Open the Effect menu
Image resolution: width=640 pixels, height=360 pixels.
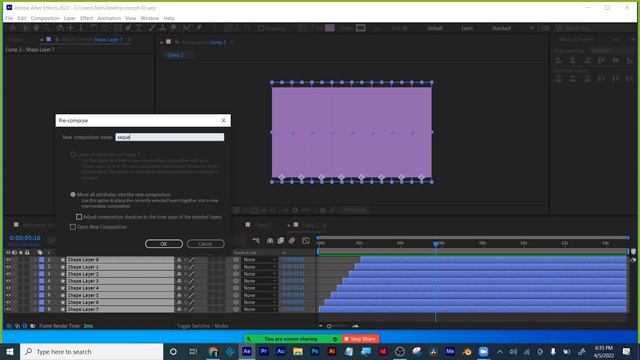point(87,18)
